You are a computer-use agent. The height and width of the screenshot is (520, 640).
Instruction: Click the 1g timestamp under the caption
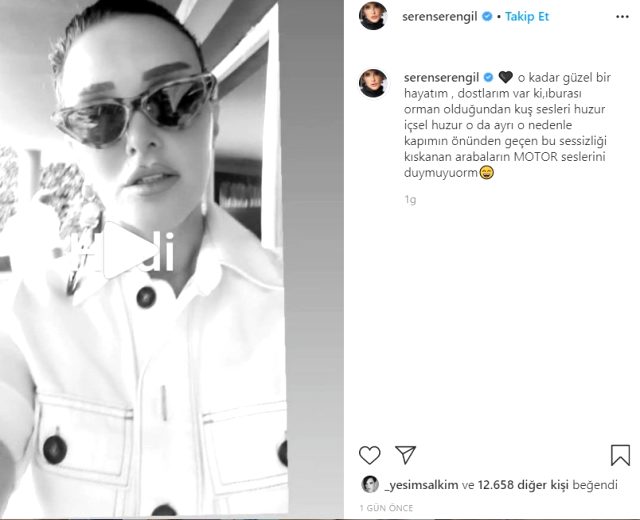click(x=410, y=200)
